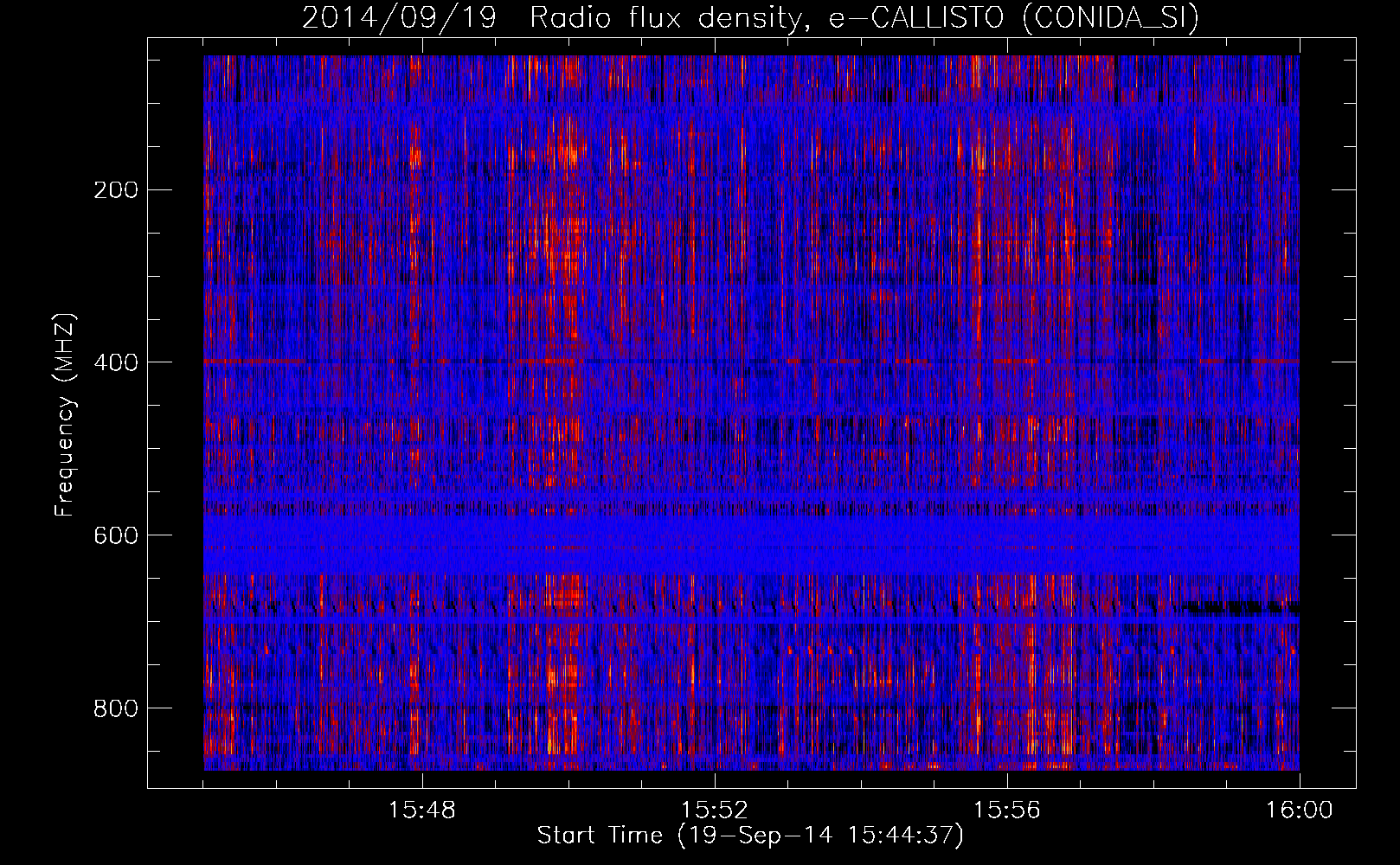The image size is (1400, 865).
Task: Click the 15:52 time tick label
Action: (715, 811)
